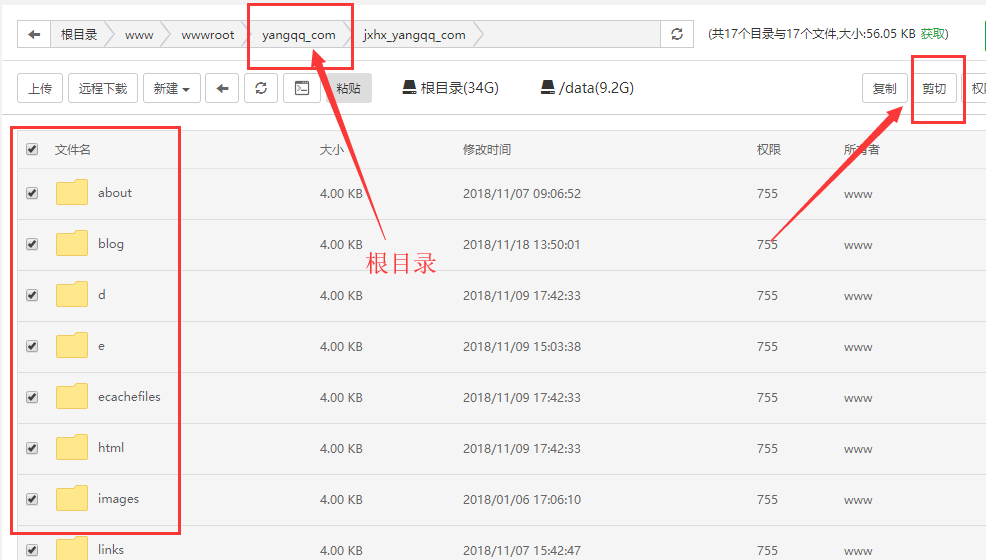Uncheck the images folder checkbox
The image size is (986, 560).
click(32, 499)
